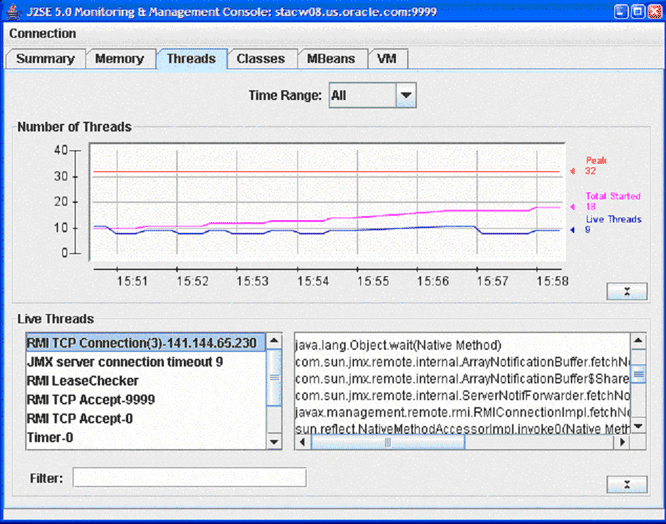
Task: Collapse the Live Threads panel
Action: (x=626, y=484)
